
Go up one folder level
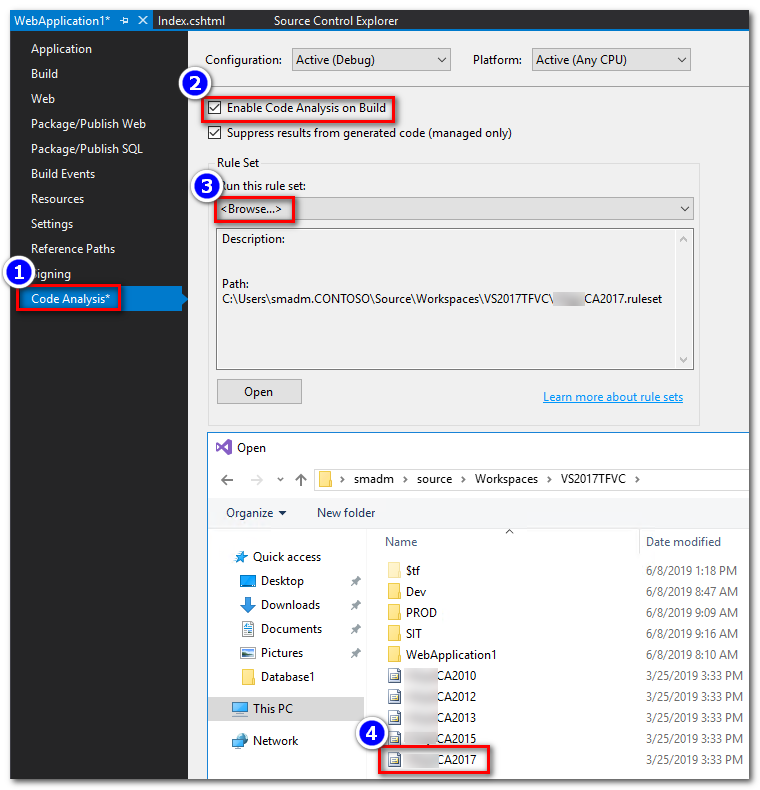tap(301, 480)
